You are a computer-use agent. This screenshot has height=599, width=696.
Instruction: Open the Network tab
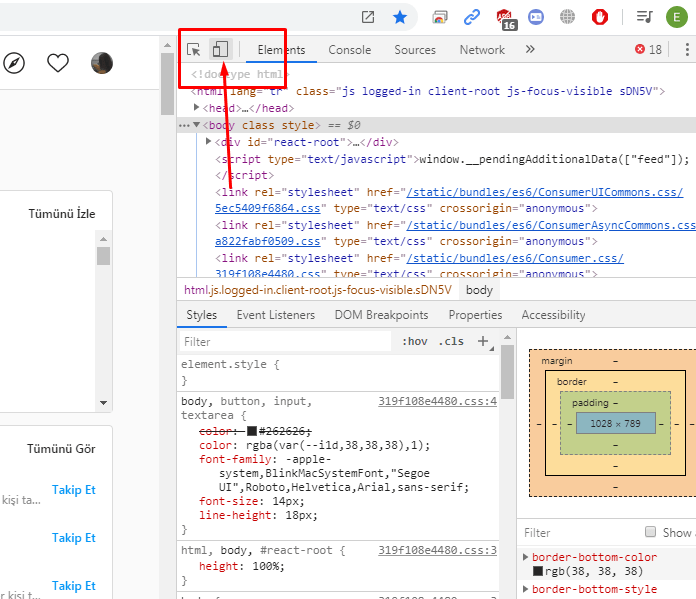pyautogui.click(x=482, y=50)
